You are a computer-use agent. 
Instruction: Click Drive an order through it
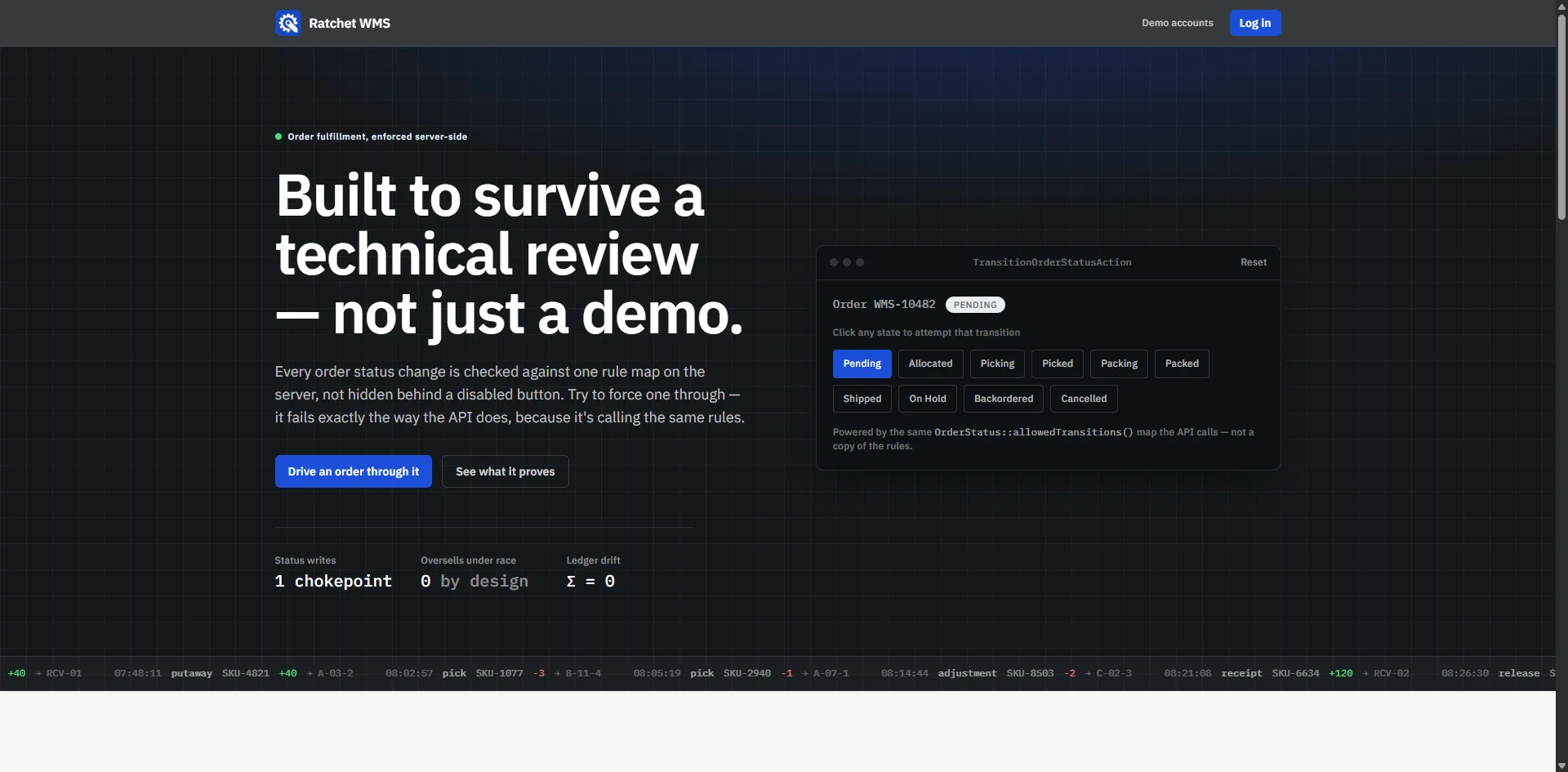tap(354, 471)
